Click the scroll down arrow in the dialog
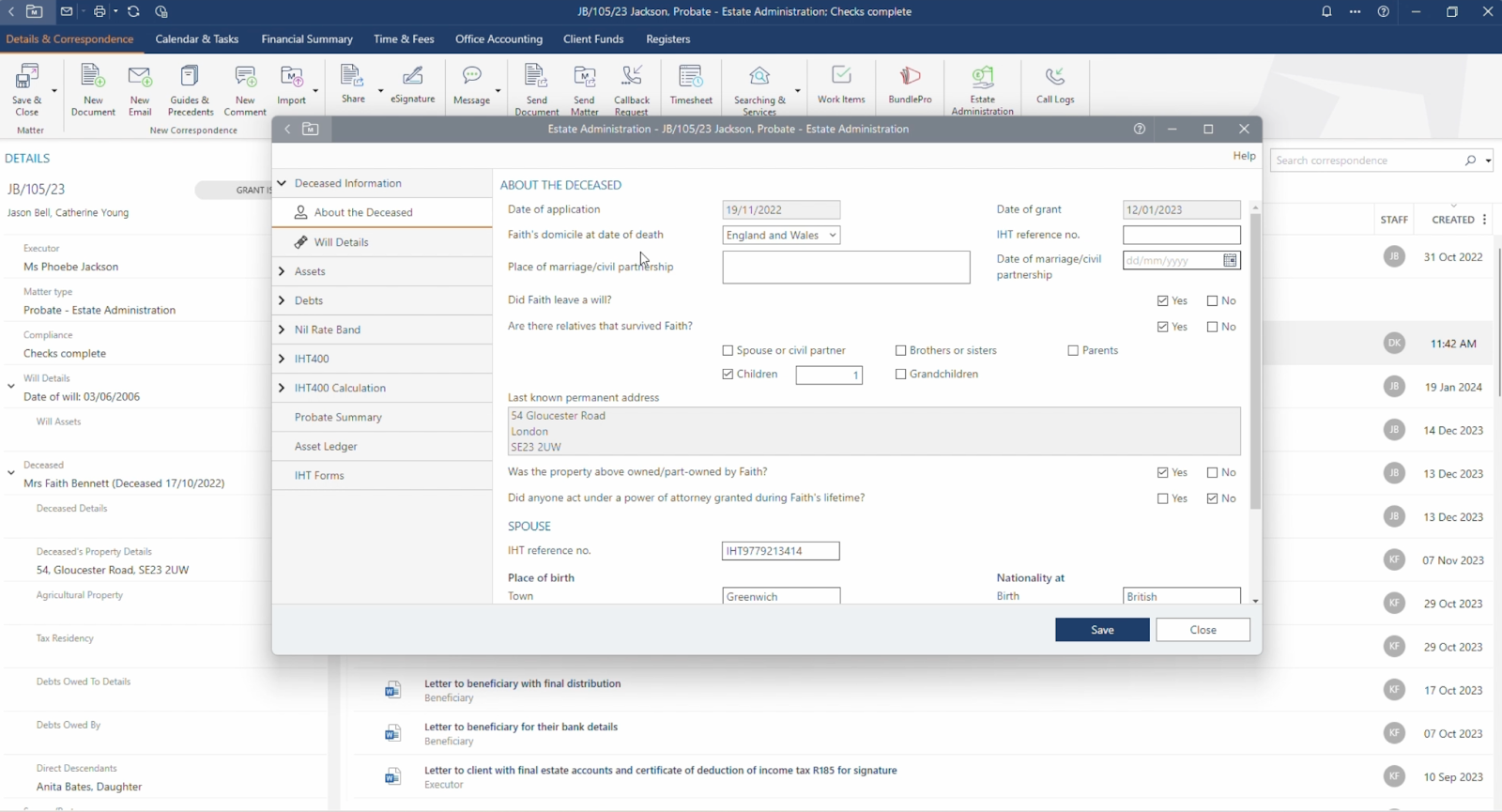The image size is (1502, 812). (x=1255, y=601)
